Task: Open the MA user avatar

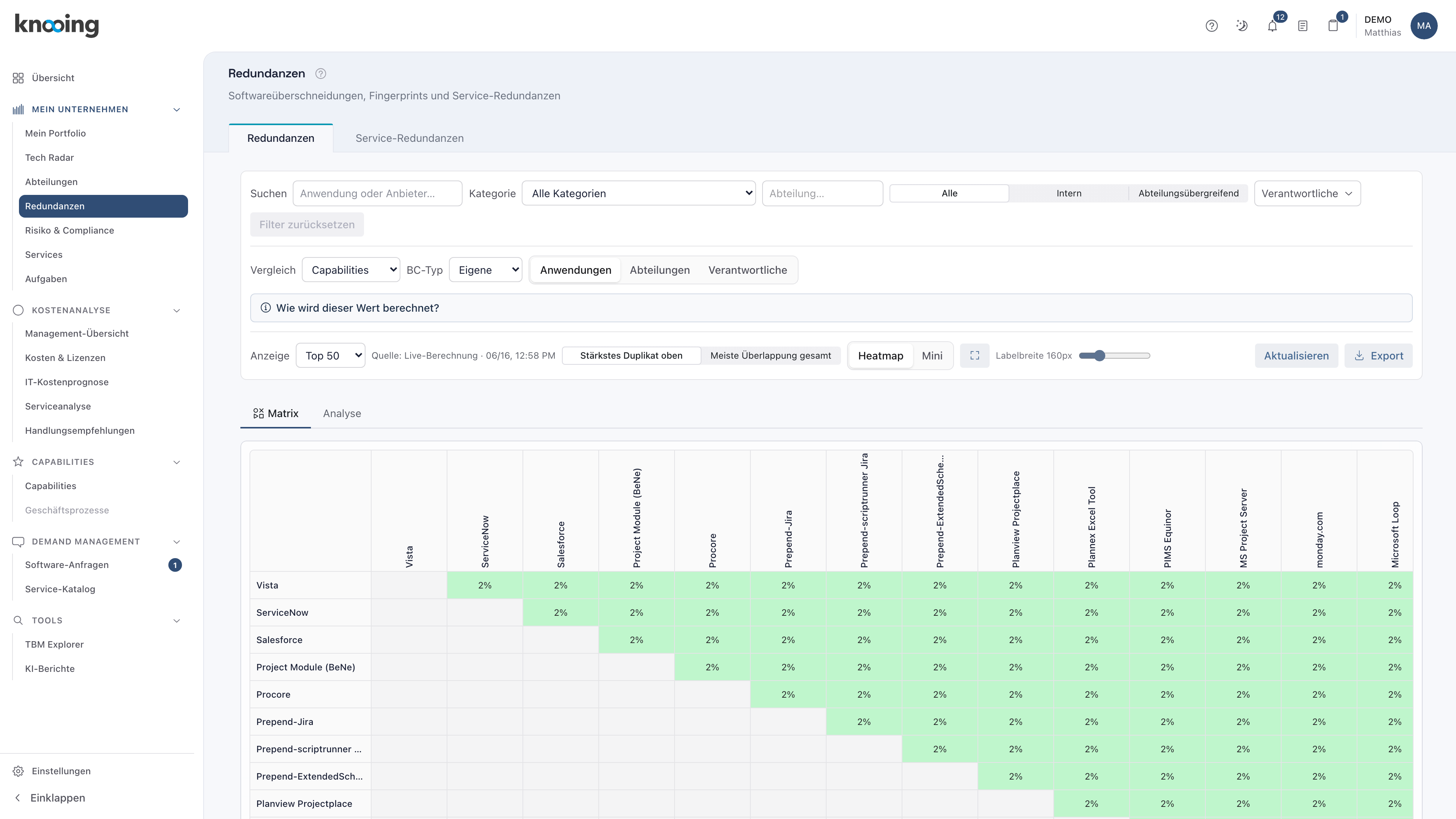Action: [1424, 26]
